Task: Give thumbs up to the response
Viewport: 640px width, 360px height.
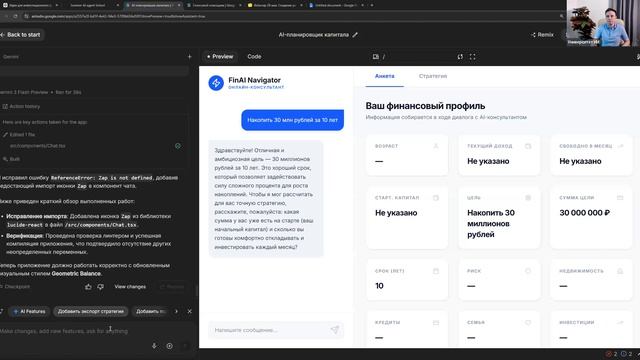Action: coord(89,287)
